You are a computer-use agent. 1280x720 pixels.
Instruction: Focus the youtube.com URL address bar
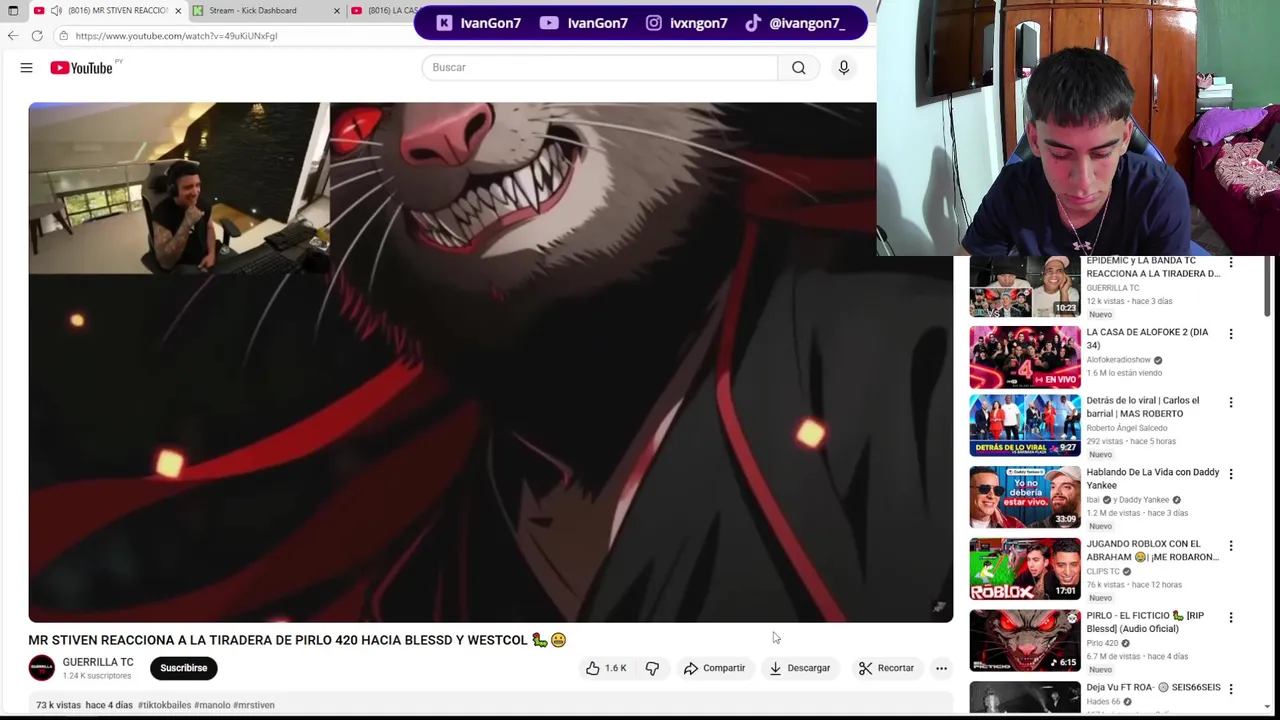pyautogui.click(x=176, y=36)
